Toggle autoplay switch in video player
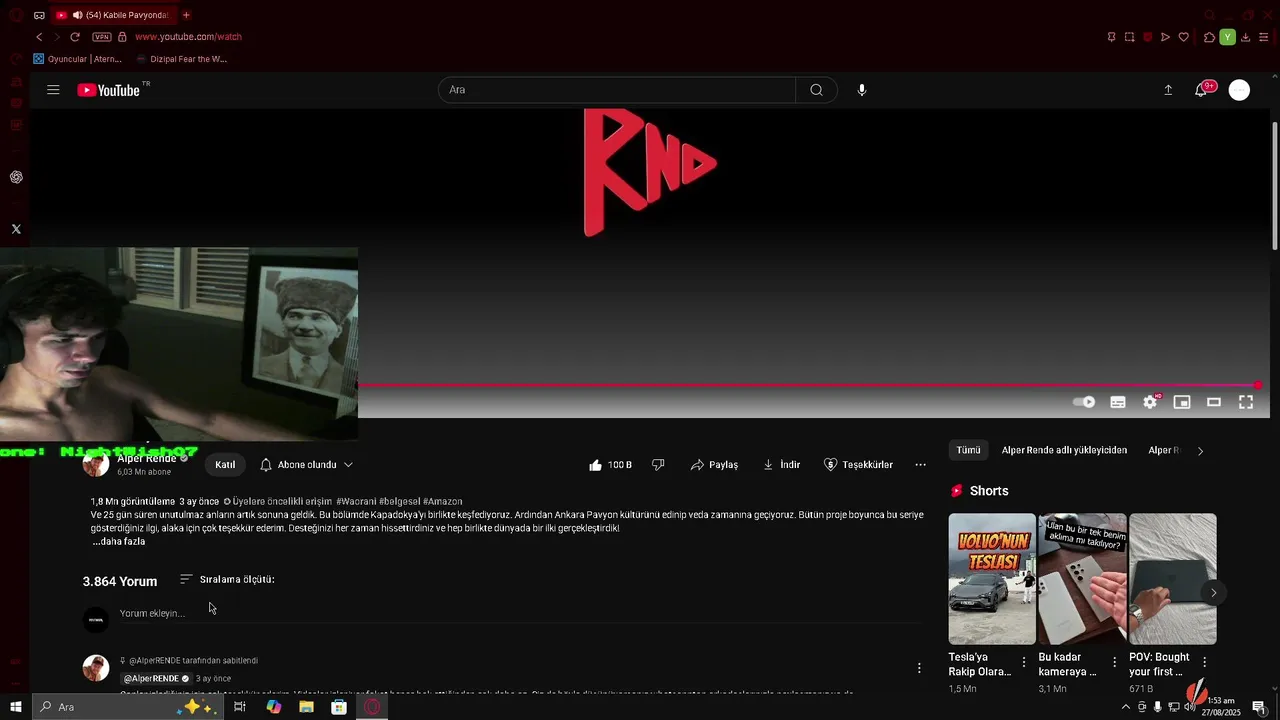The image size is (1280, 720). pyautogui.click(x=1084, y=402)
